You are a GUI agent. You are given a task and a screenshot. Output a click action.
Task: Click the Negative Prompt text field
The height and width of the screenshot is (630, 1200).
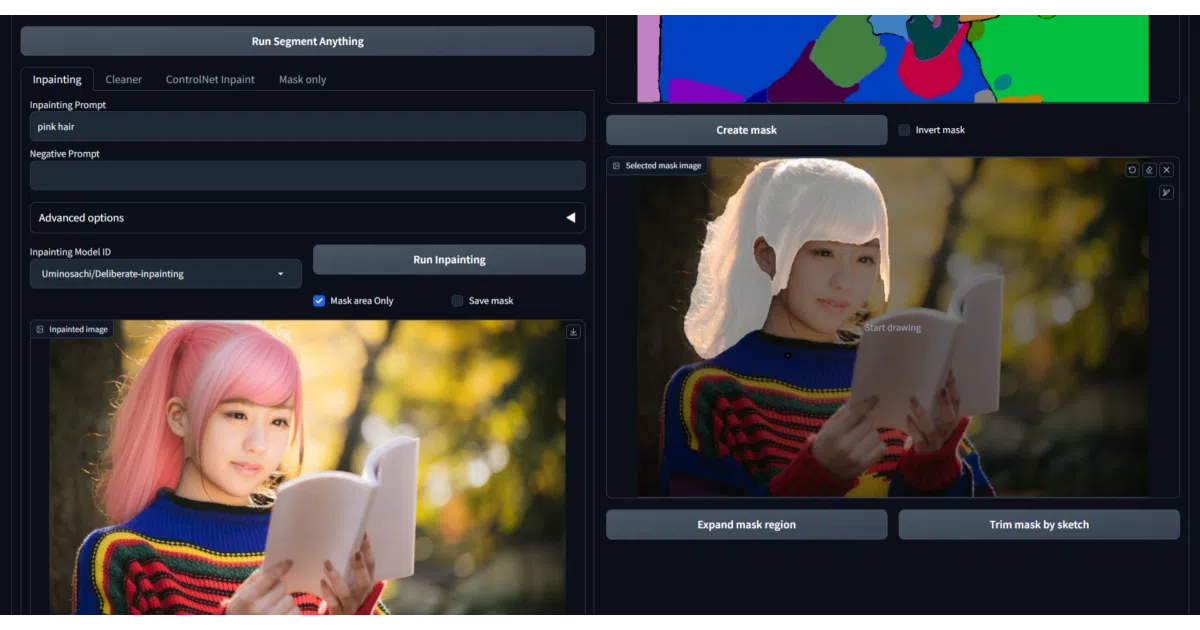[x=307, y=176]
